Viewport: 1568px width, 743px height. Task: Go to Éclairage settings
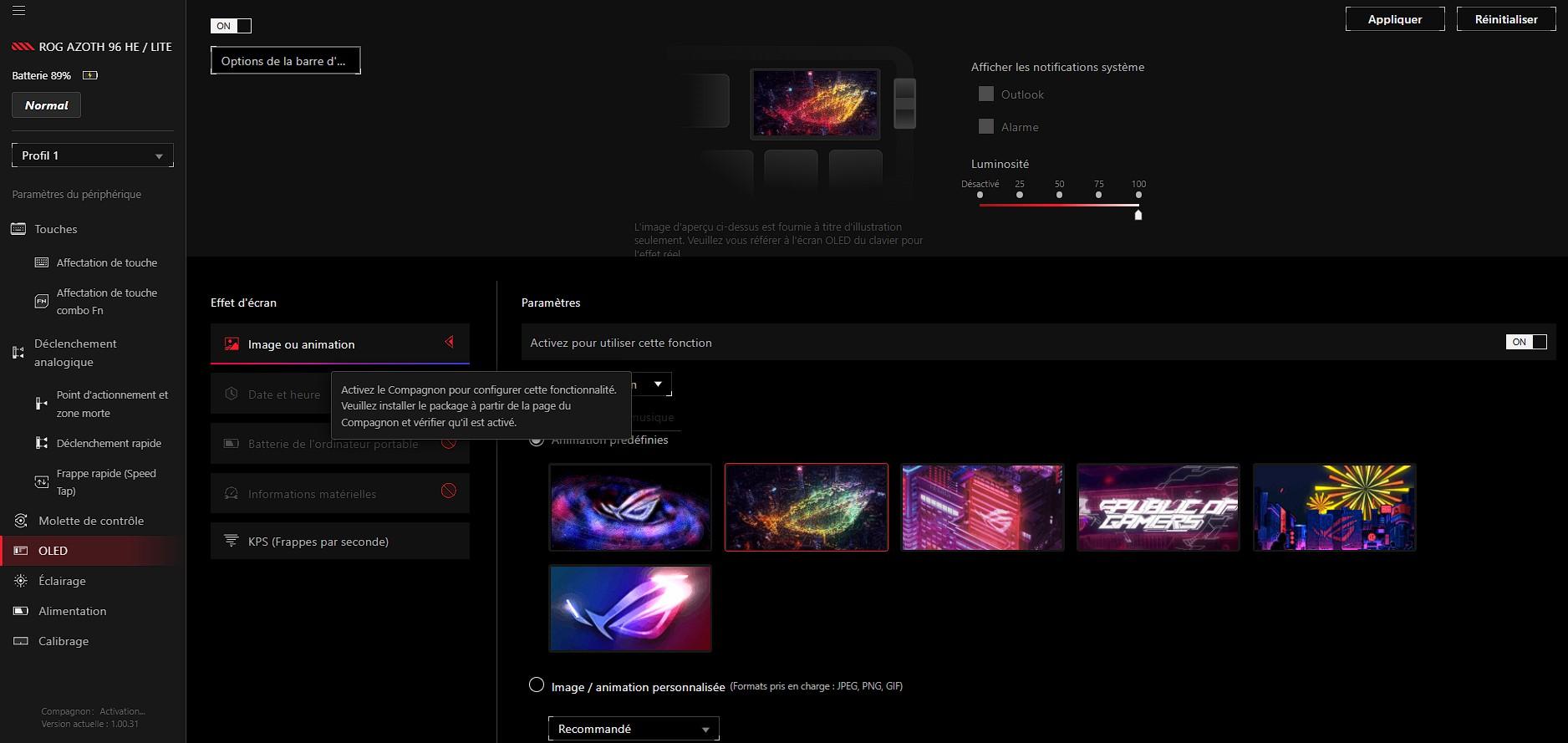click(x=62, y=581)
